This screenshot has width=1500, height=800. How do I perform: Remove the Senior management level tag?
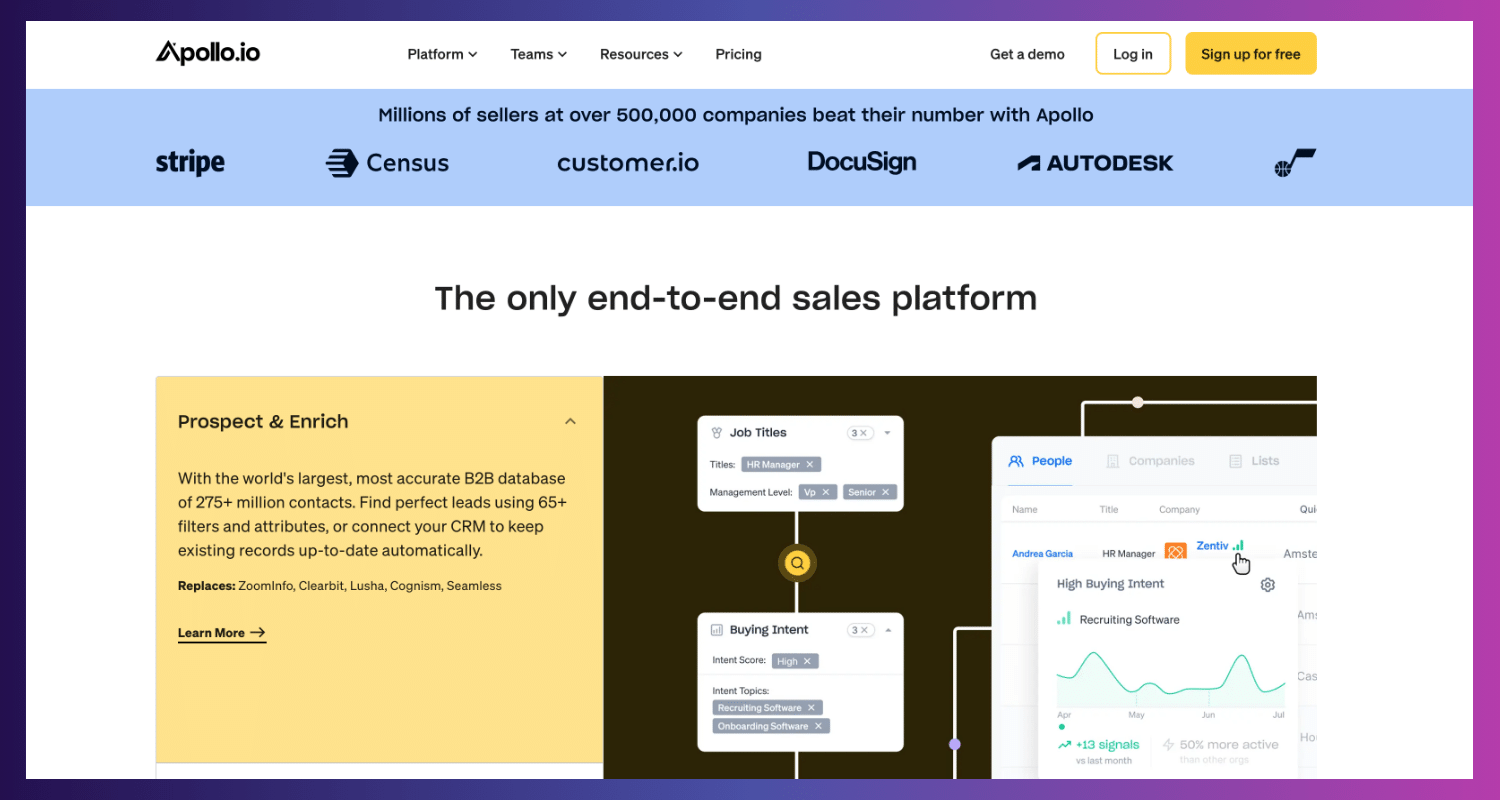click(x=885, y=492)
